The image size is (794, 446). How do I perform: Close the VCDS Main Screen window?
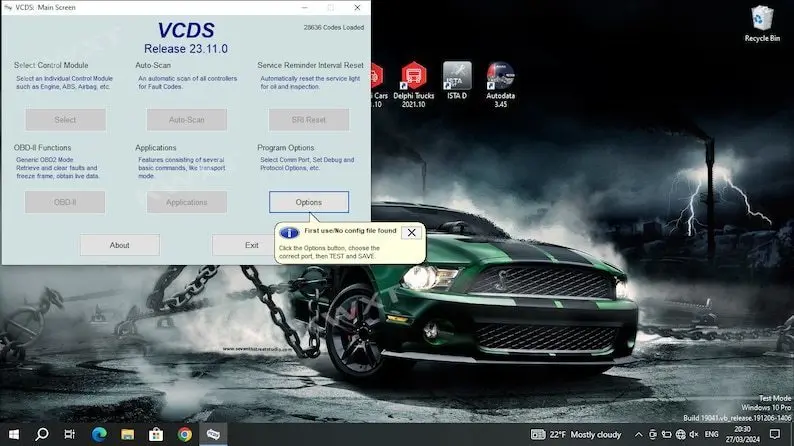(357, 8)
